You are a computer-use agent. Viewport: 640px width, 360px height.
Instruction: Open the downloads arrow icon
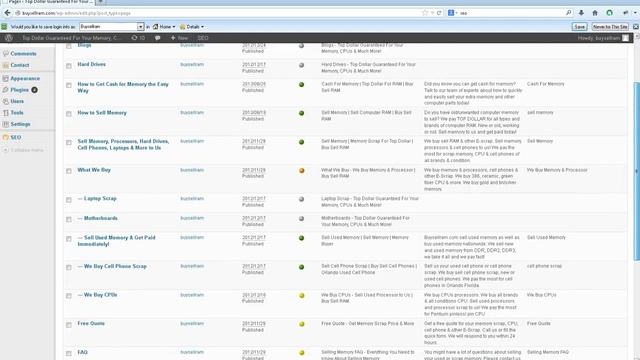pyautogui.click(x=581, y=13)
